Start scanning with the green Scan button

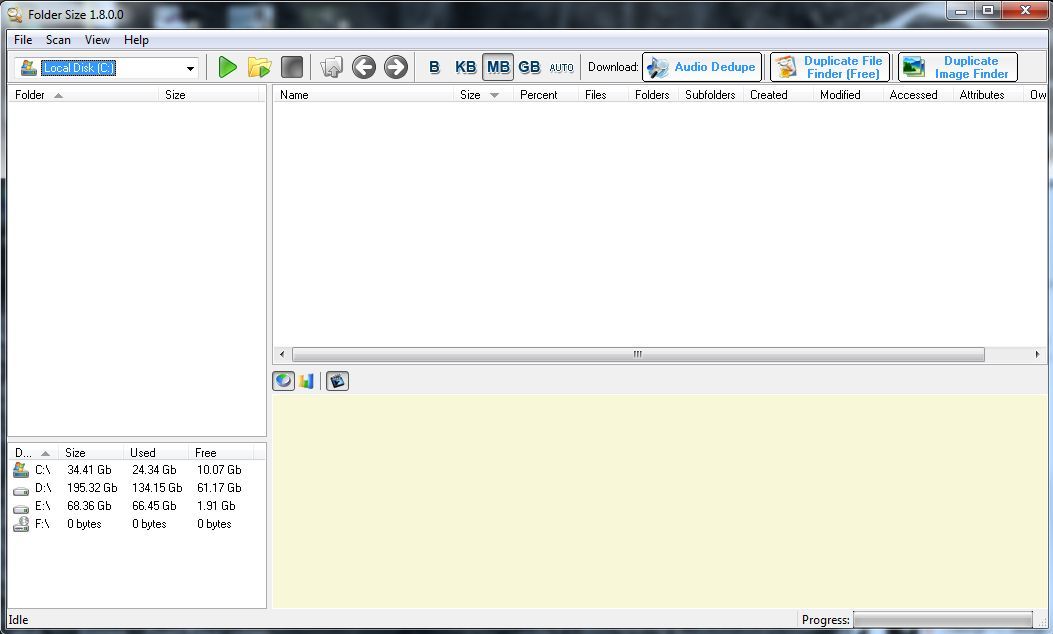(227, 67)
